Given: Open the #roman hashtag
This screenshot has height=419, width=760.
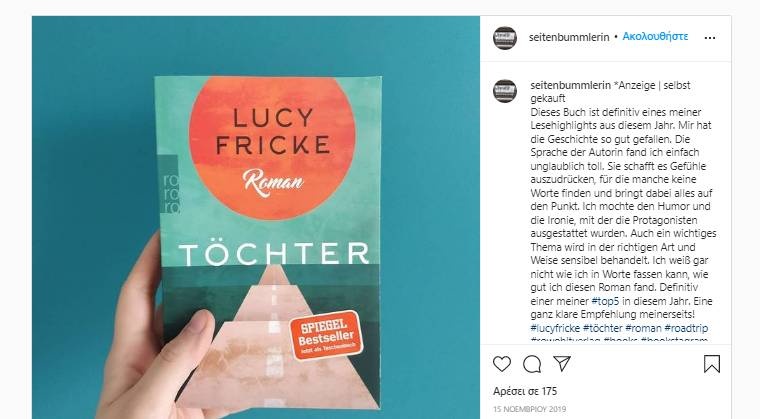Looking at the screenshot, I should tap(643, 328).
